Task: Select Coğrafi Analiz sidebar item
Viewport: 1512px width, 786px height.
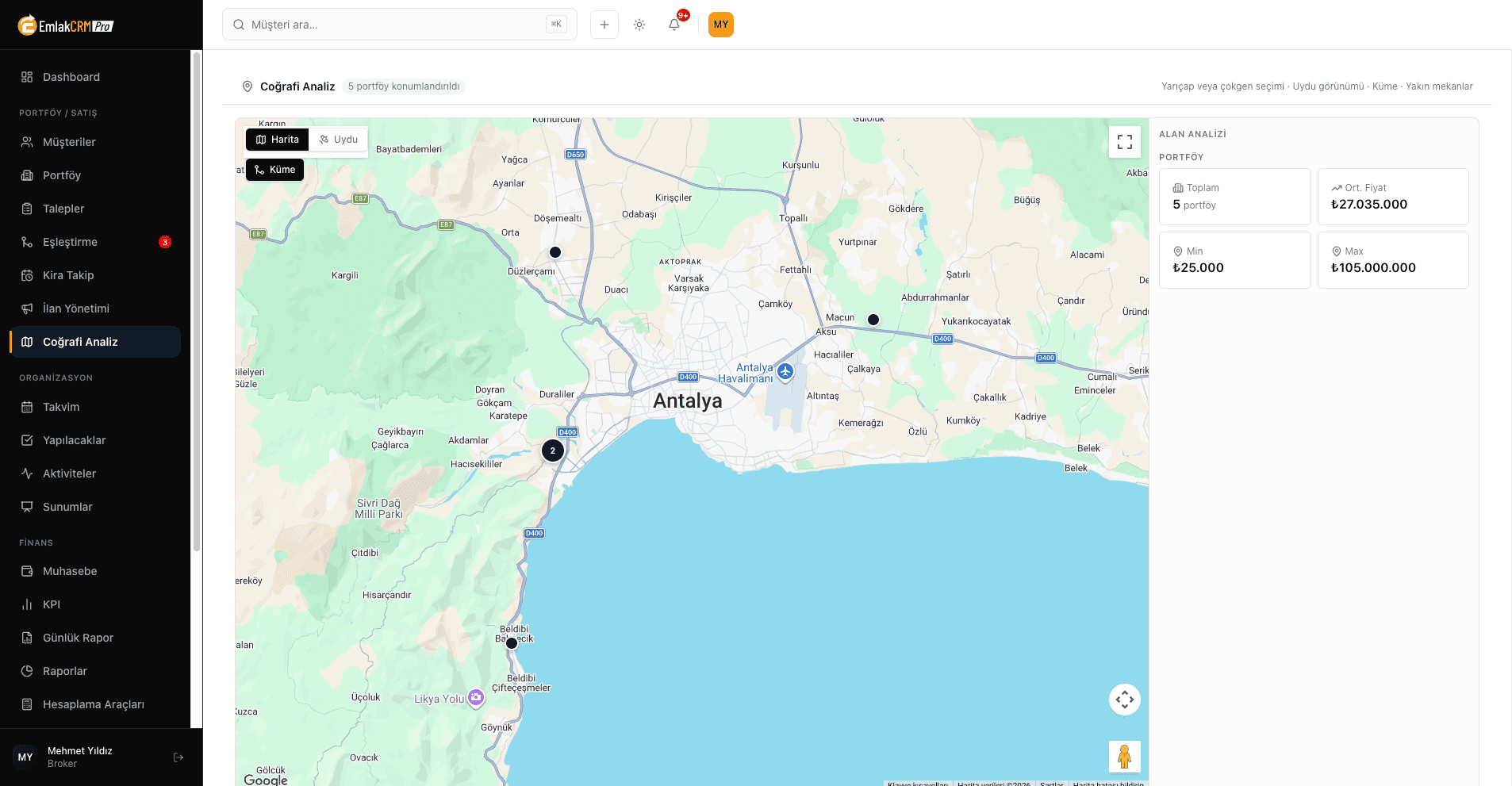Action: (x=95, y=342)
